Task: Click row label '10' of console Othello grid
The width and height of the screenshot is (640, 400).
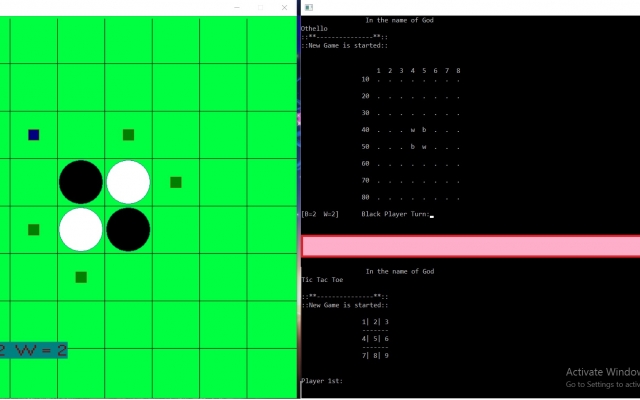Action: (x=365, y=79)
